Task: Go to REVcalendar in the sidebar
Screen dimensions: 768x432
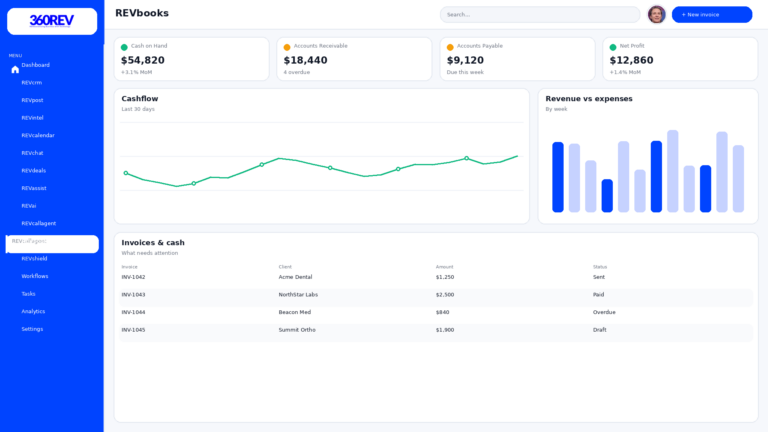Action: 38,135
